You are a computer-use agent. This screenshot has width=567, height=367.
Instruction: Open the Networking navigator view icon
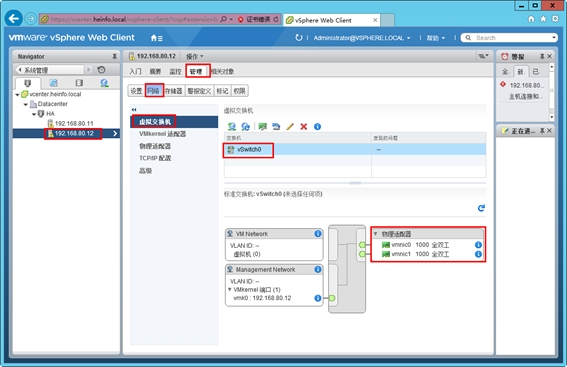[105, 83]
